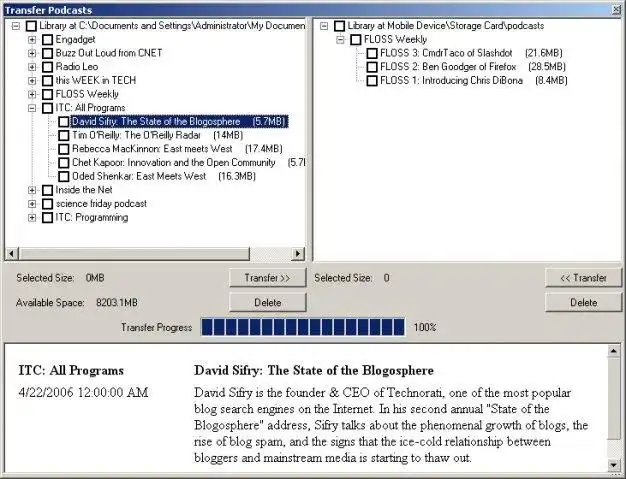626x479 pixels.
Task: Expand Buzz Out Loud from CNET node
Action: pos(32,53)
